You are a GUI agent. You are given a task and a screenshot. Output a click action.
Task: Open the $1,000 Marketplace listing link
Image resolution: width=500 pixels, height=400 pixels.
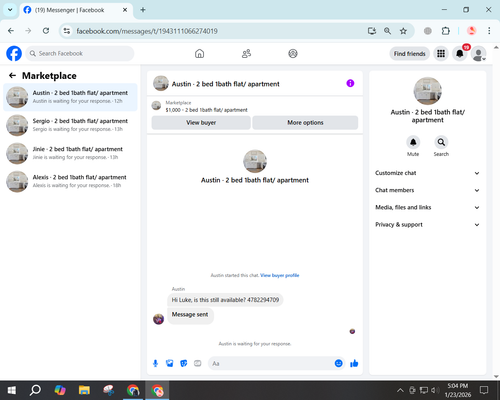(x=206, y=110)
